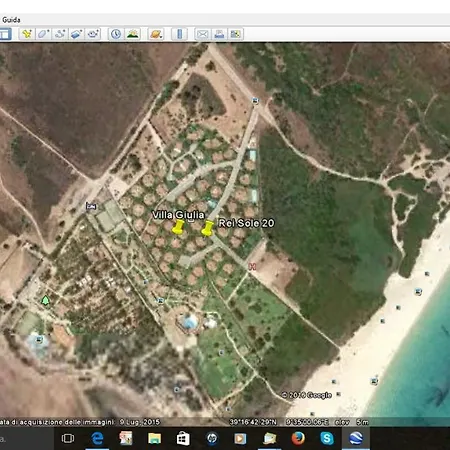Open Microsoft Edge from taskbar
Screen dimensions: 450x450
point(97,438)
